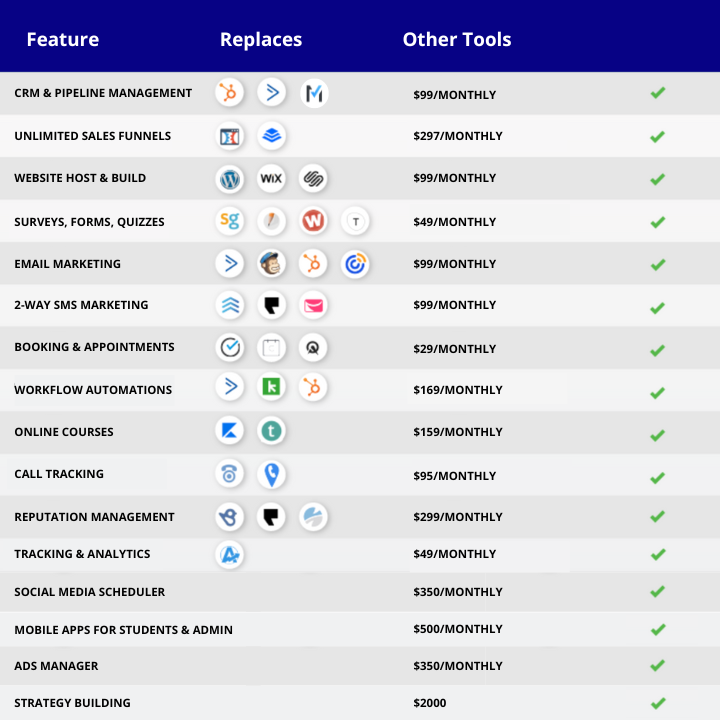
Task: Click the Wix icon in Website Host row
Action: pyautogui.click(x=271, y=178)
